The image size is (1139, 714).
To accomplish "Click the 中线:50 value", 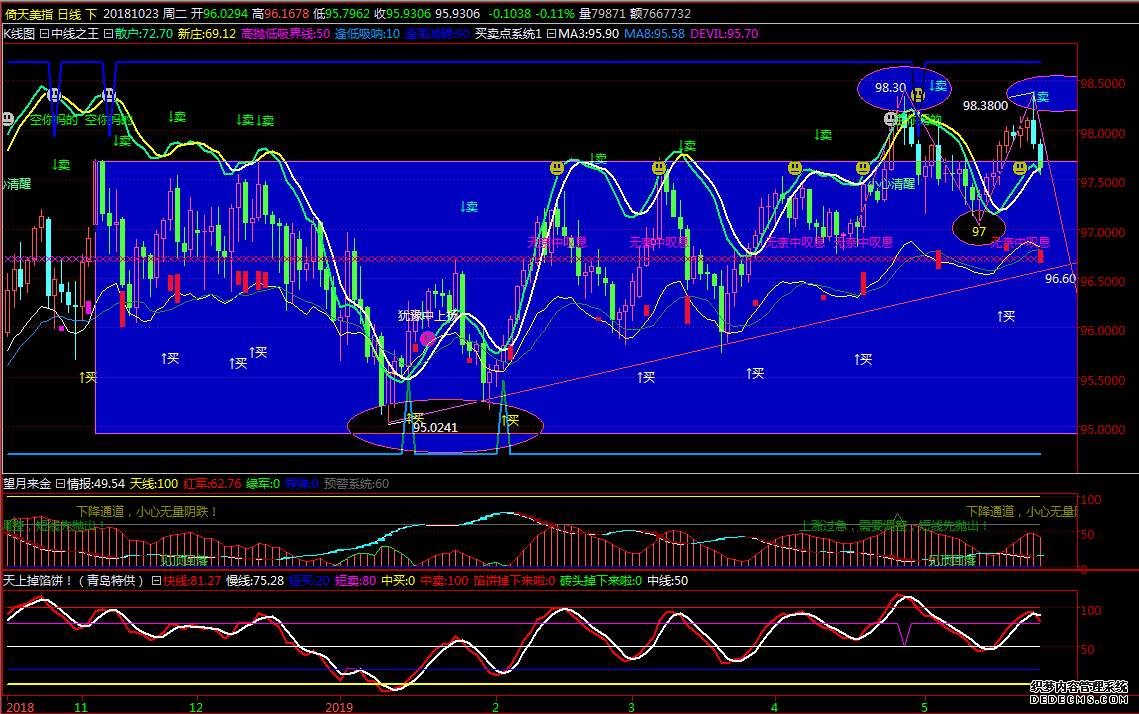I will 668,580.
